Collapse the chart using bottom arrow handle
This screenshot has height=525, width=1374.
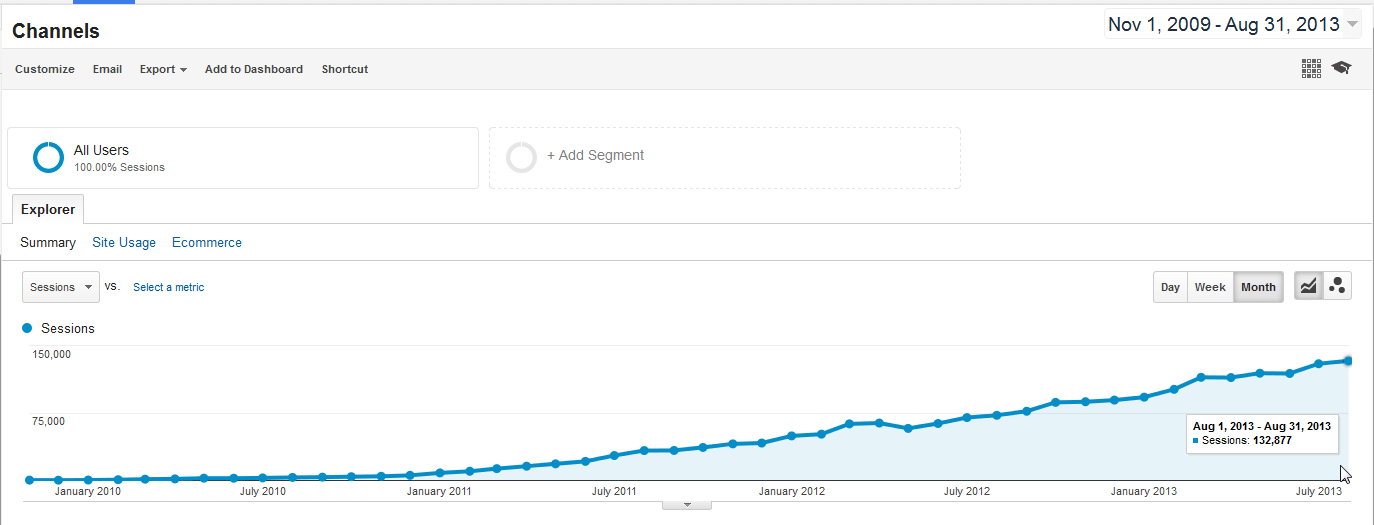(687, 504)
